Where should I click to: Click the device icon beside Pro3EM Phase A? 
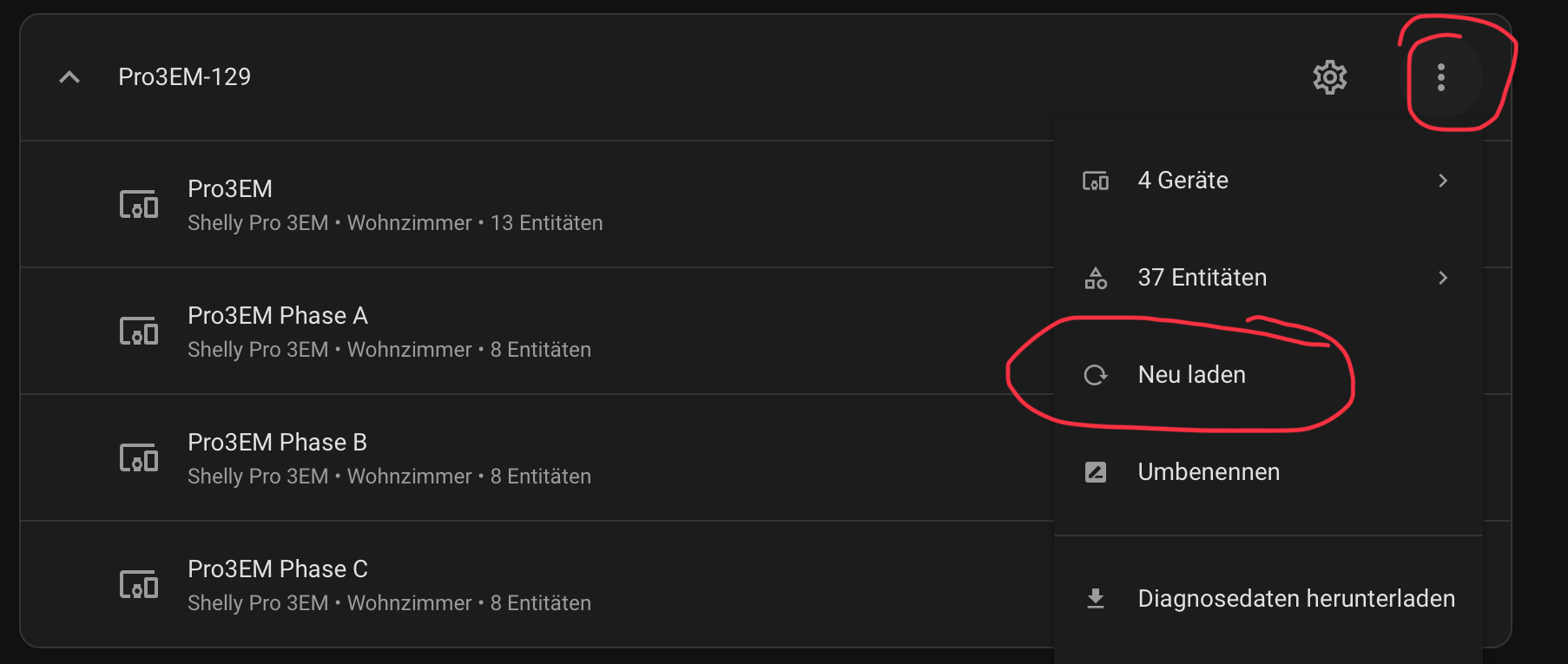pos(139,331)
